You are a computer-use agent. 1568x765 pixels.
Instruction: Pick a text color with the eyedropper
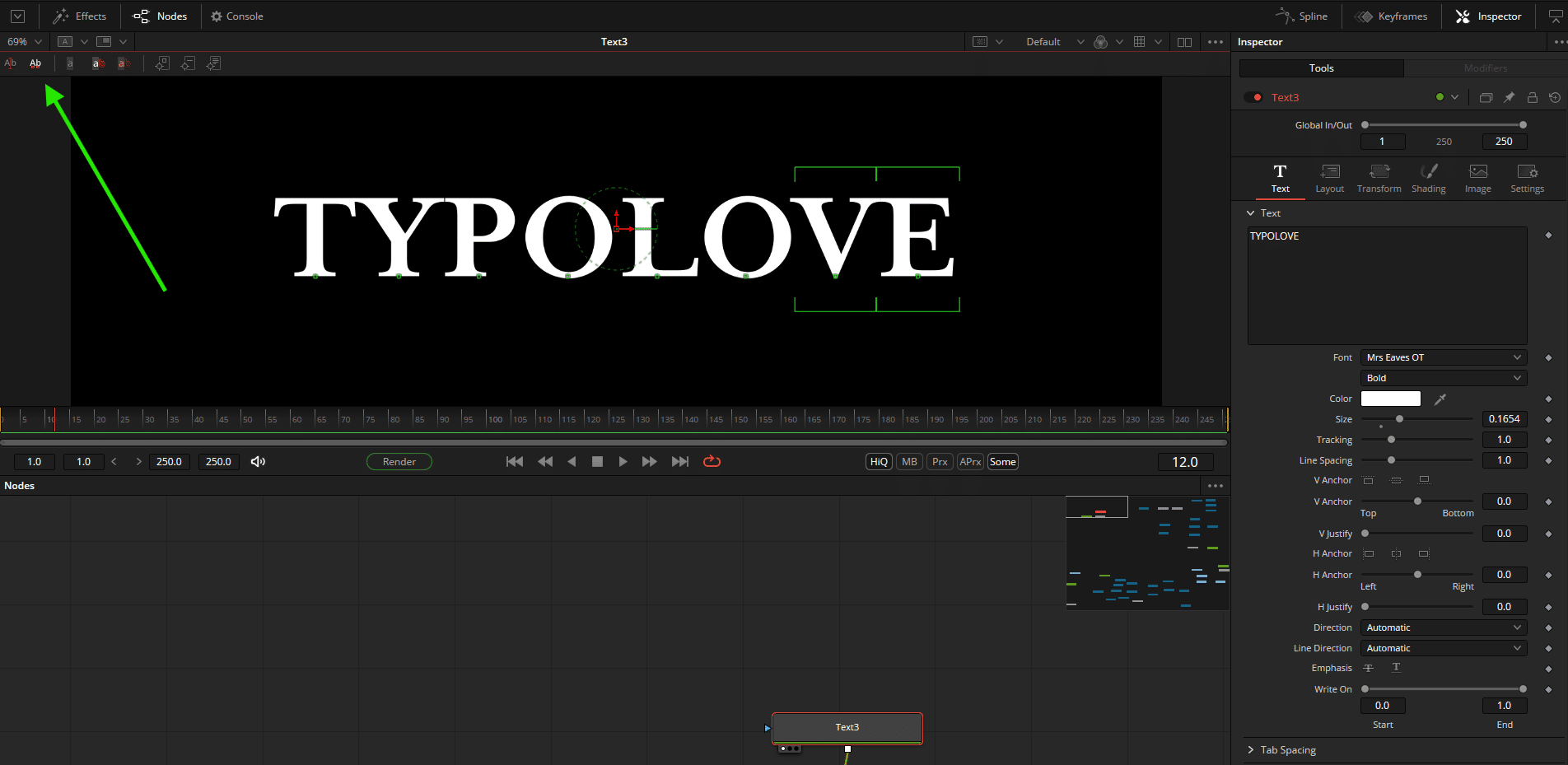[1440, 399]
